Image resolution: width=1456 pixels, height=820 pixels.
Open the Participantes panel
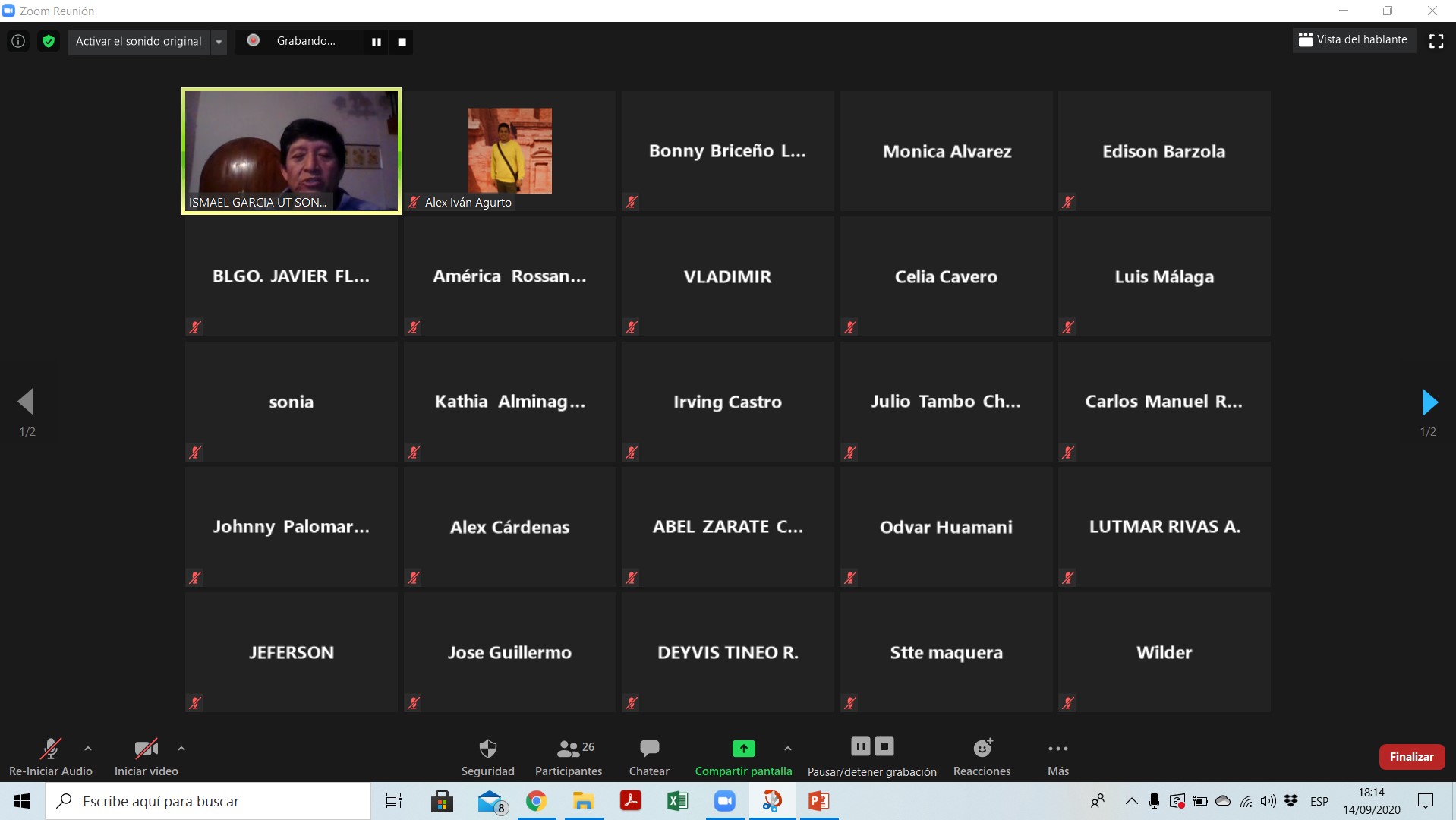[x=568, y=749]
